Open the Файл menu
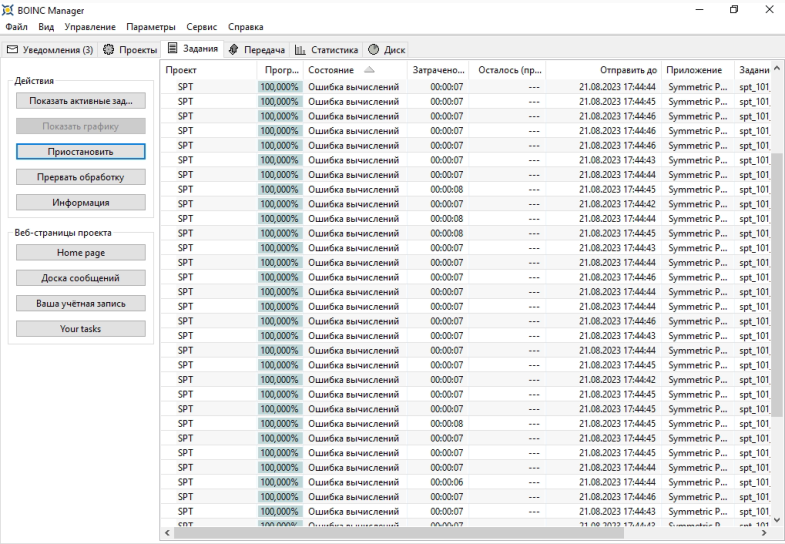Image resolution: width=785 pixels, height=544 pixels. (17, 27)
